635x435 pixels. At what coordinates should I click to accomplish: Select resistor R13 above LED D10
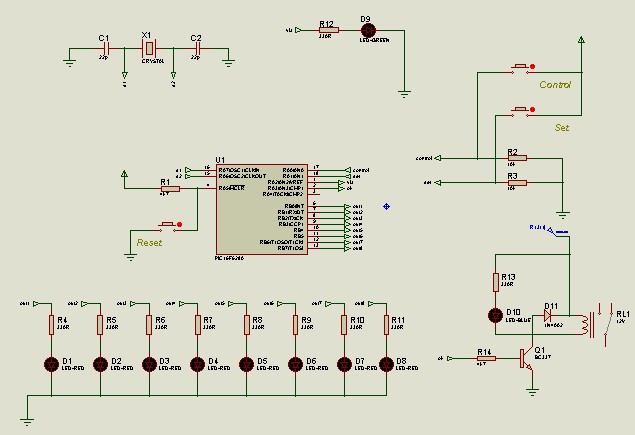495,280
